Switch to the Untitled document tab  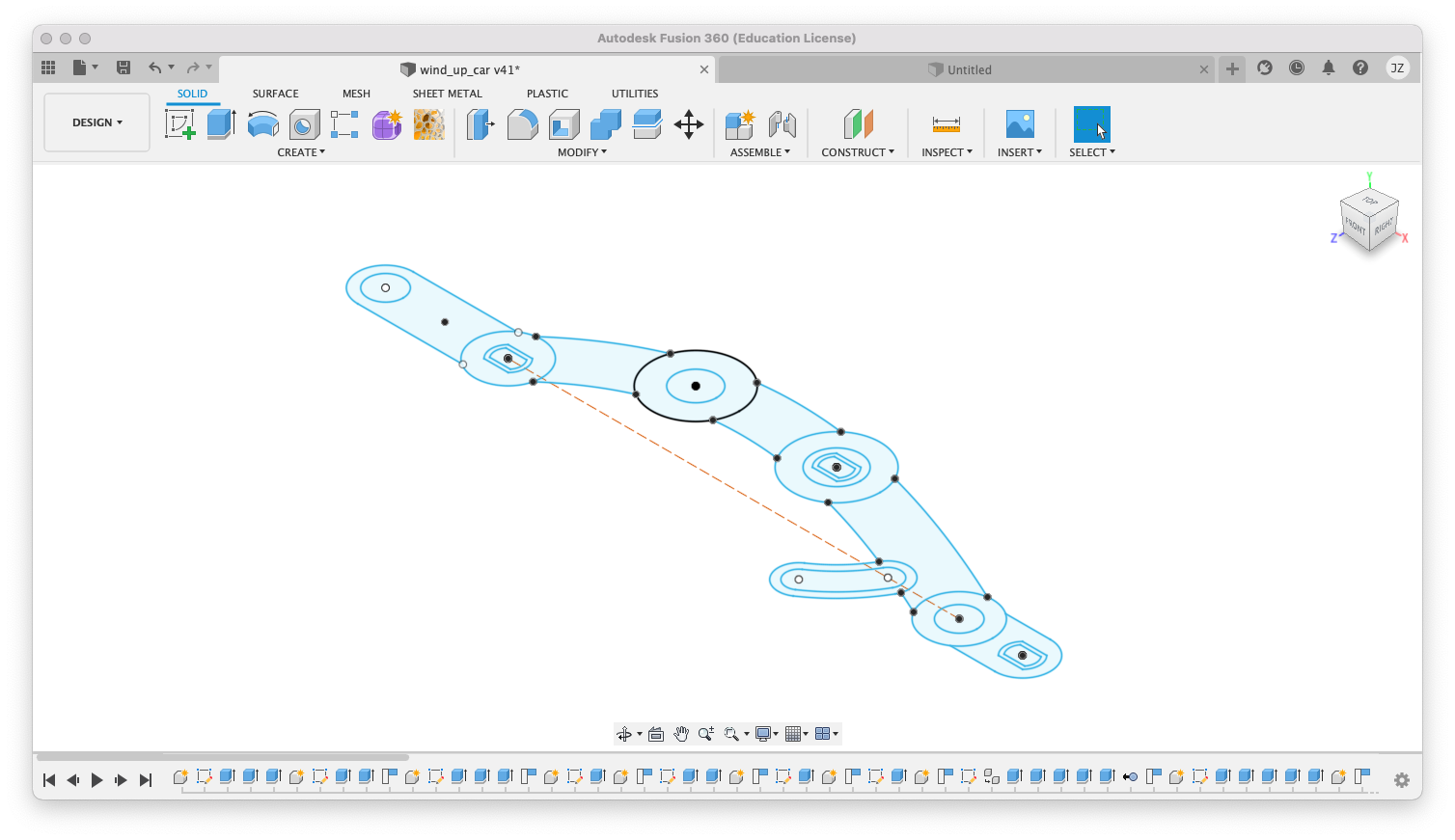pyautogui.click(x=966, y=69)
